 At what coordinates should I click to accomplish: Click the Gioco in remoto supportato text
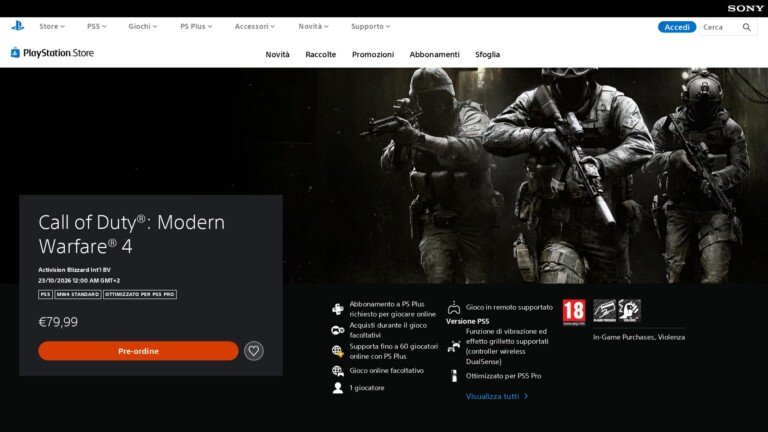click(x=509, y=307)
